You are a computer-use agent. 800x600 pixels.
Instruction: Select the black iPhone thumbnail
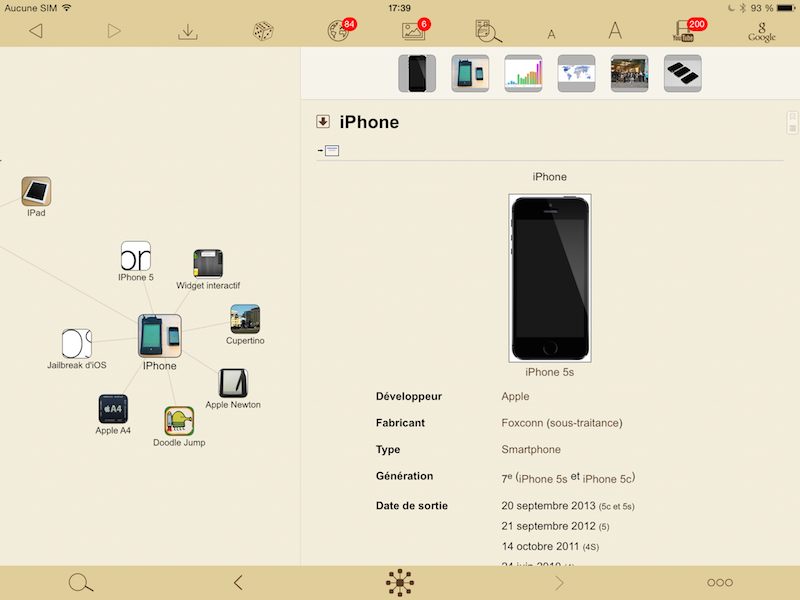click(x=417, y=73)
